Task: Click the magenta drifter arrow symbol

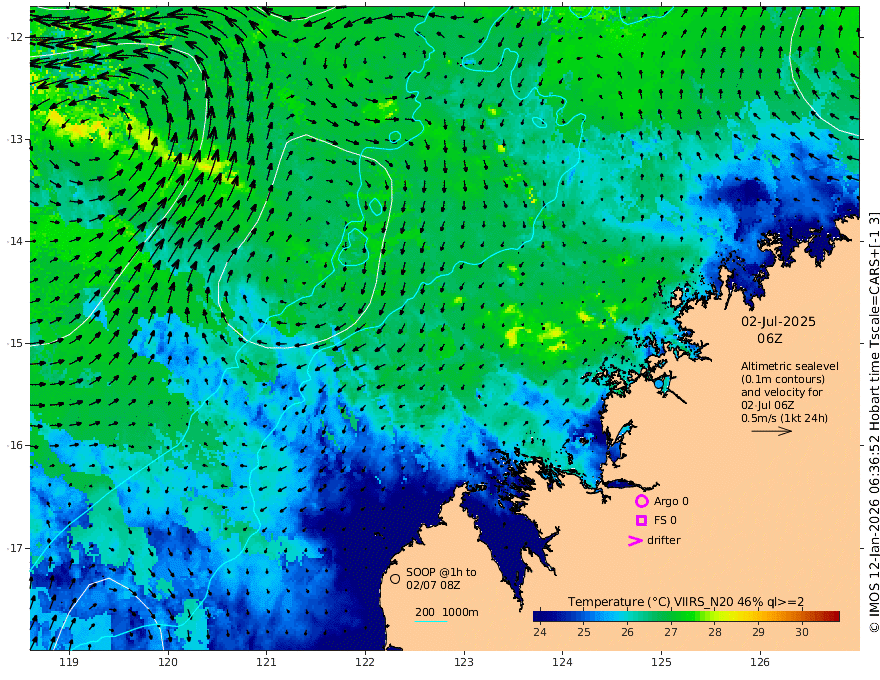Action: 635,540
